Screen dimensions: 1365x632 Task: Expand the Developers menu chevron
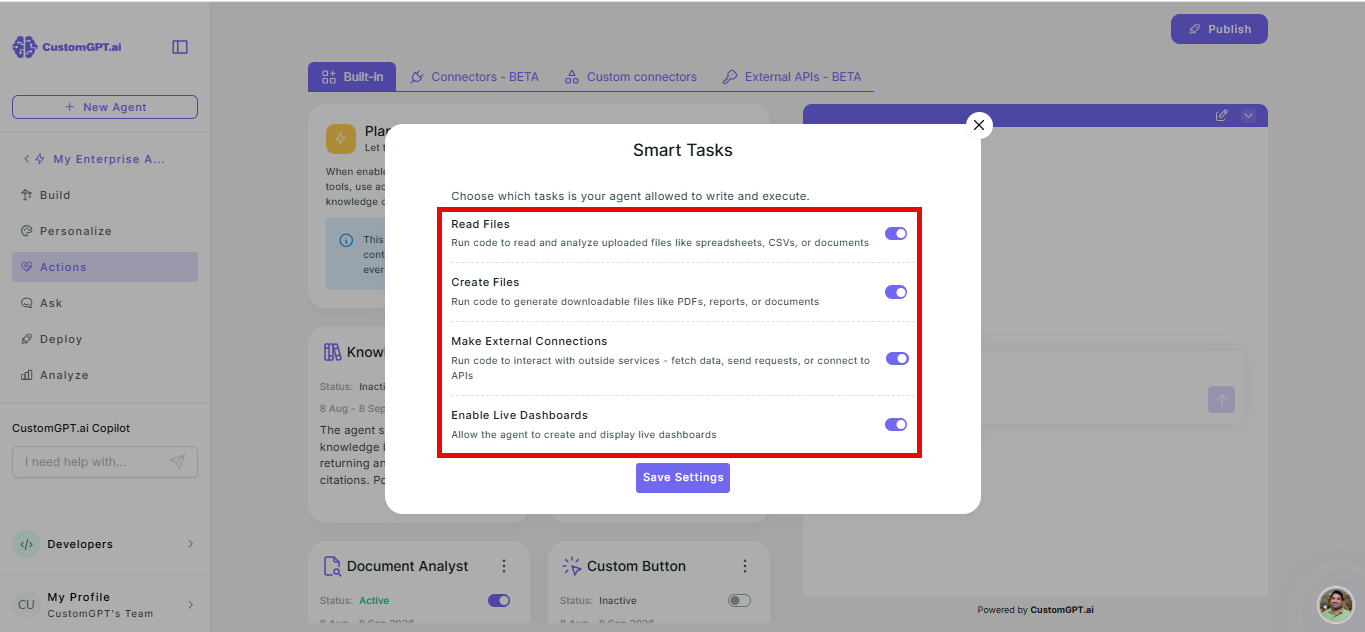[x=190, y=544]
